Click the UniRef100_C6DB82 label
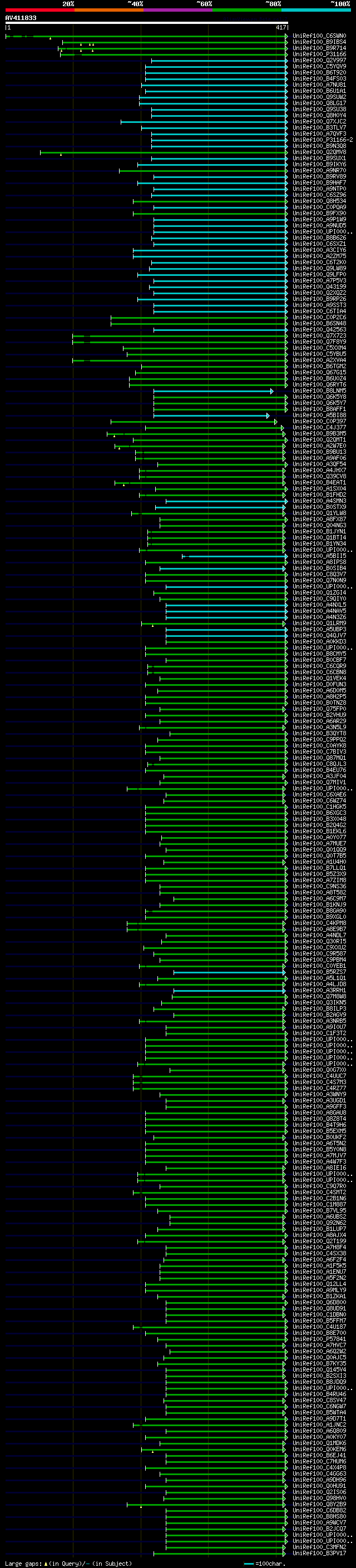 (319, 1510)
